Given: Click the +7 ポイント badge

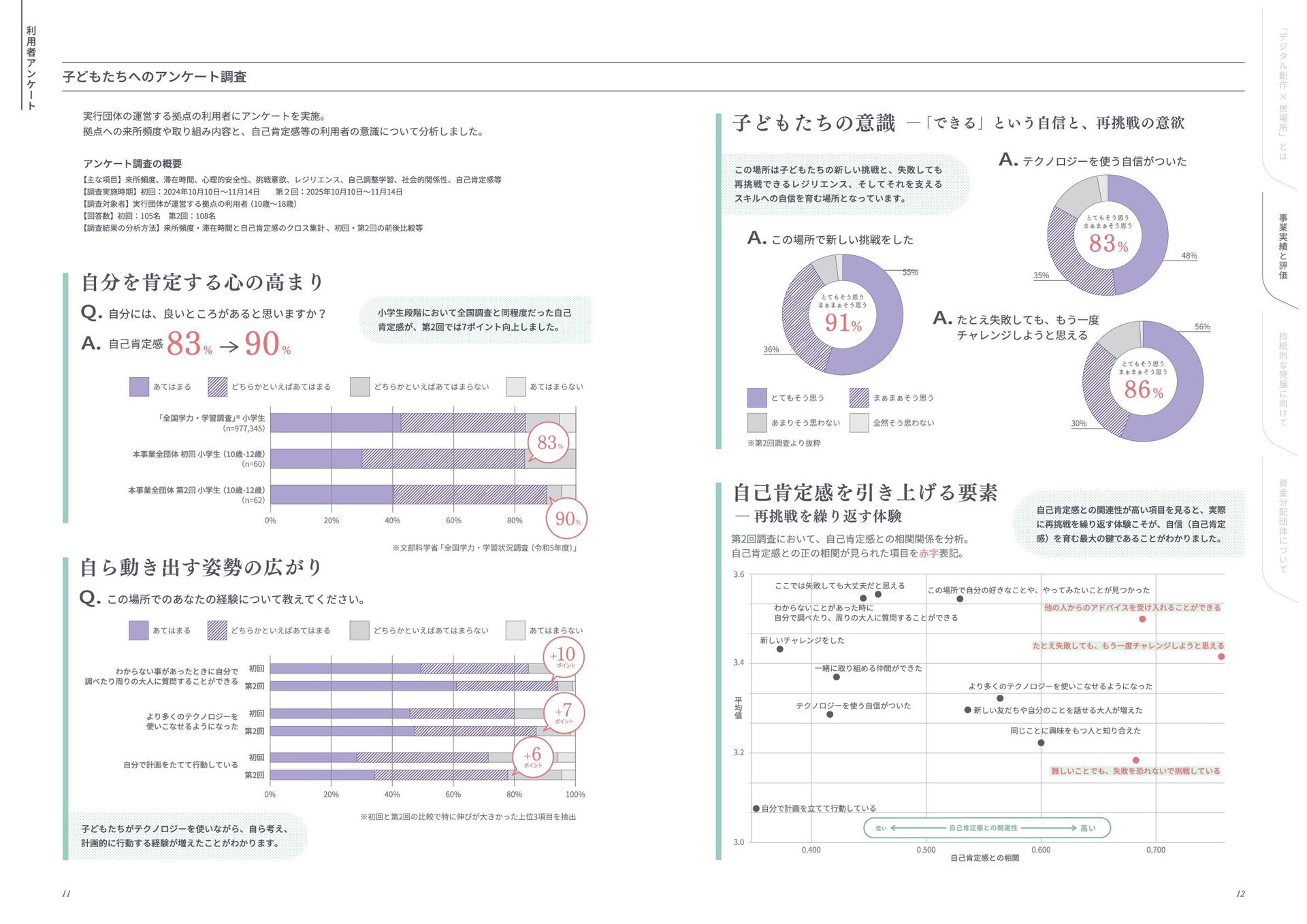Looking at the screenshot, I should tap(564, 713).
